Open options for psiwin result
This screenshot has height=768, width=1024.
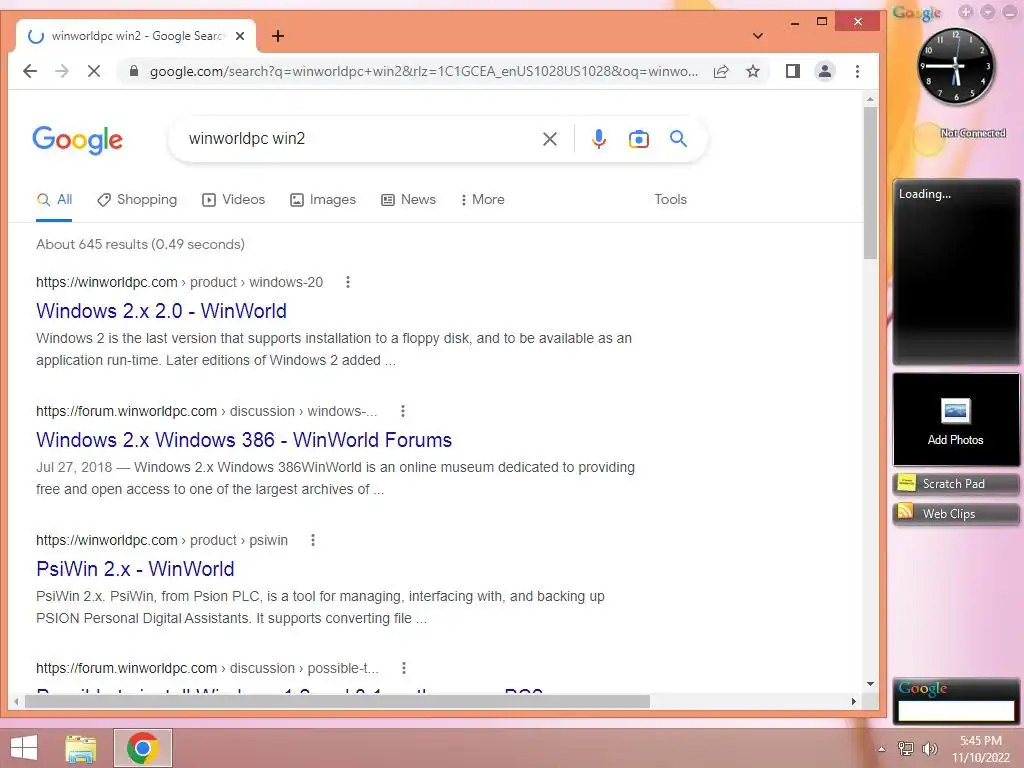(313, 540)
